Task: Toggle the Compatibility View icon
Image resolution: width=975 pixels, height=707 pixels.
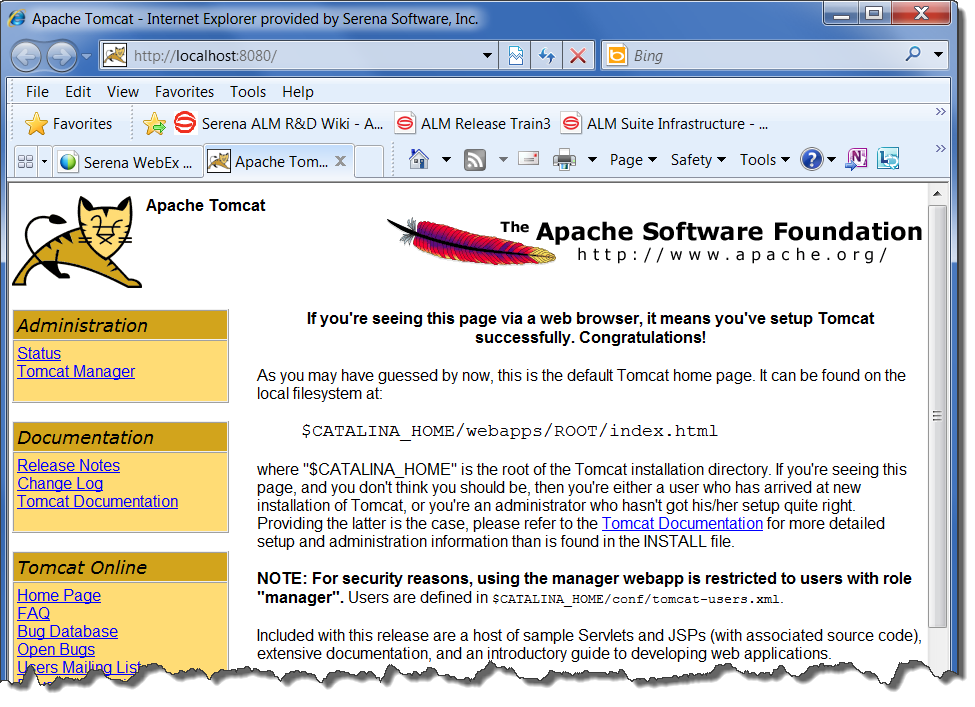Action: click(x=515, y=56)
